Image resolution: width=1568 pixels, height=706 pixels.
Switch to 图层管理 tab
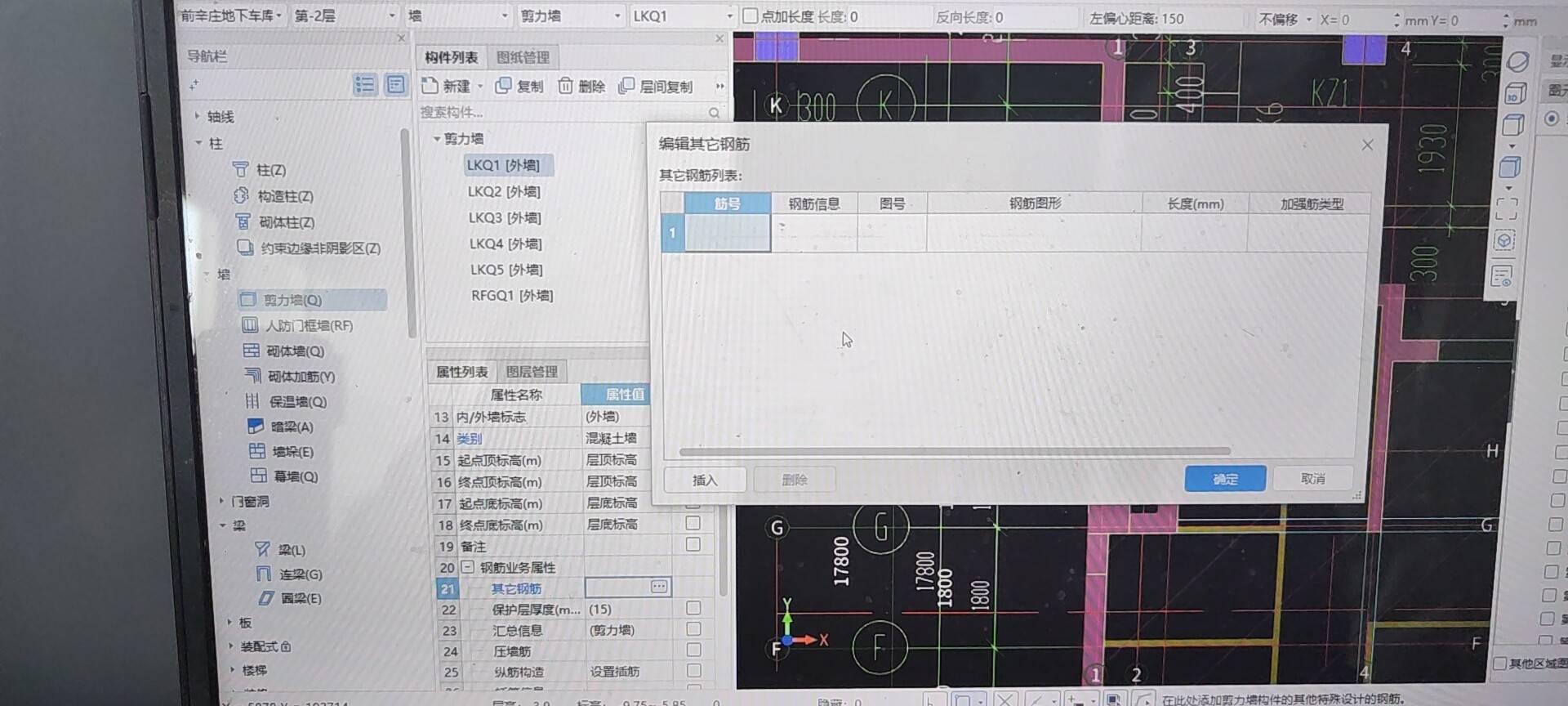click(532, 372)
